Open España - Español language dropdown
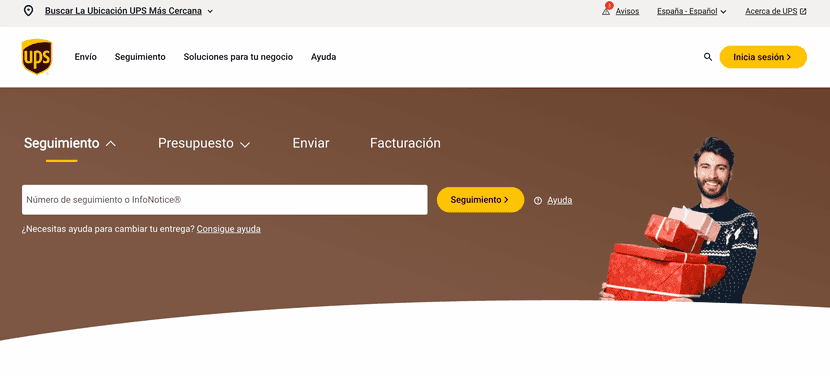The width and height of the screenshot is (830, 376). [x=691, y=11]
